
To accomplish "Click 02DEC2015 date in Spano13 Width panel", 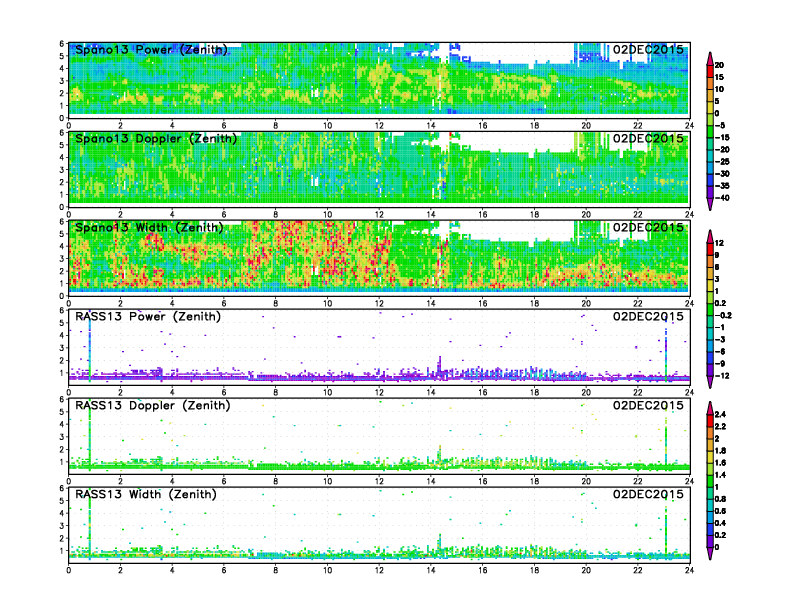I will [x=648, y=227].
